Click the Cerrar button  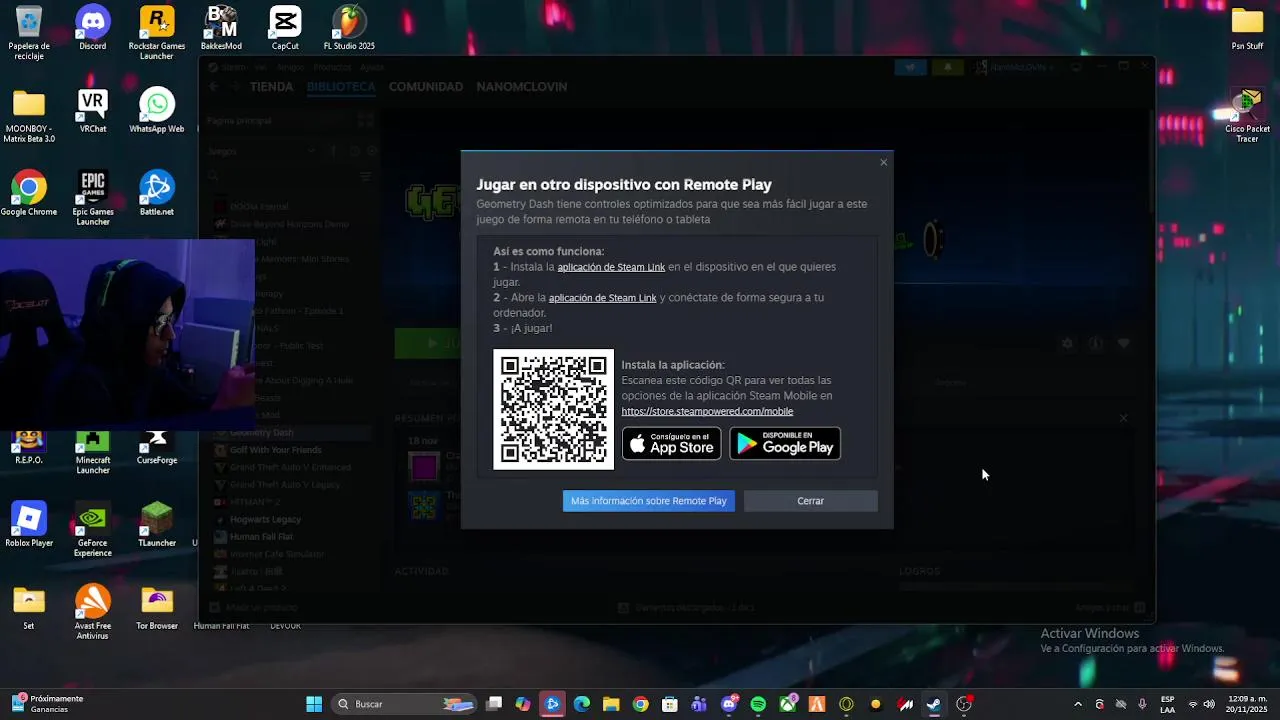click(x=811, y=501)
